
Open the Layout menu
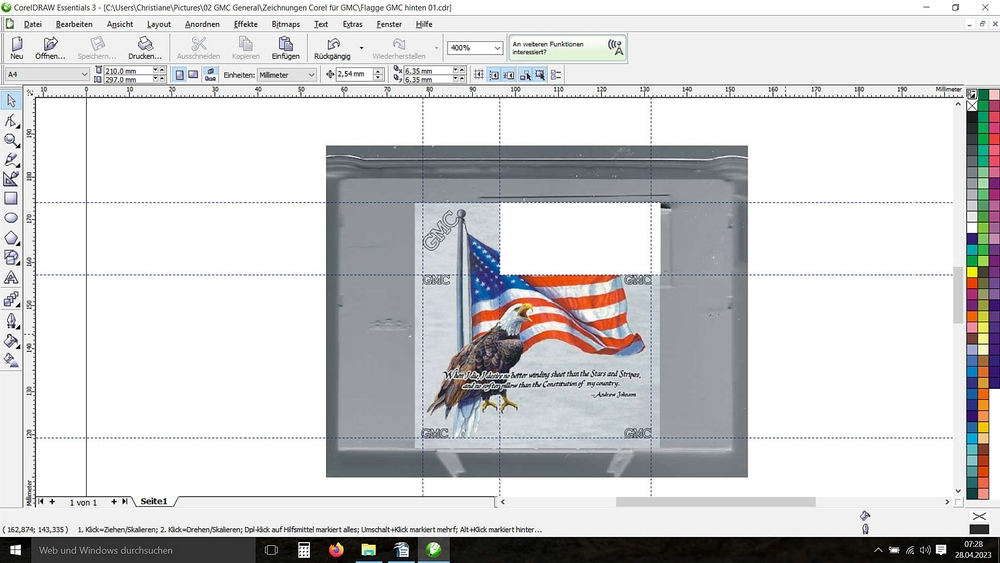tap(159, 24)
